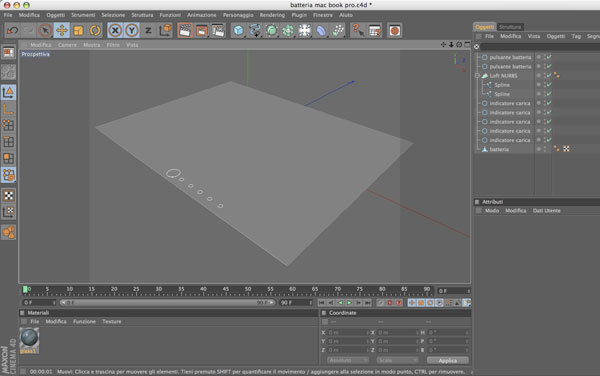The height and width of the screenshot is (376, 600).
Task: Enable the Model mode in left sidebar
Action: 8,92
